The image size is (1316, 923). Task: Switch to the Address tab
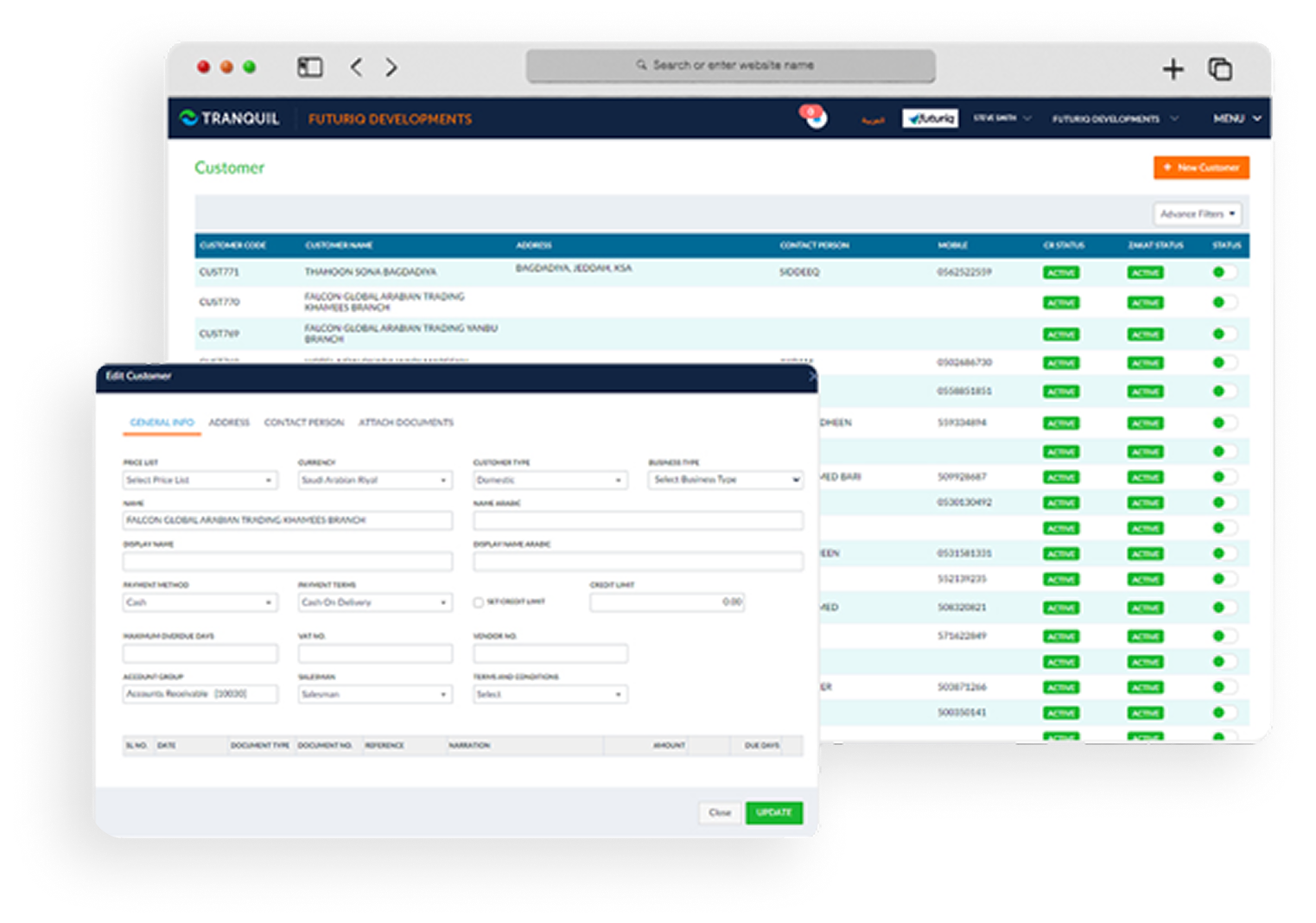tap(229, 423)
